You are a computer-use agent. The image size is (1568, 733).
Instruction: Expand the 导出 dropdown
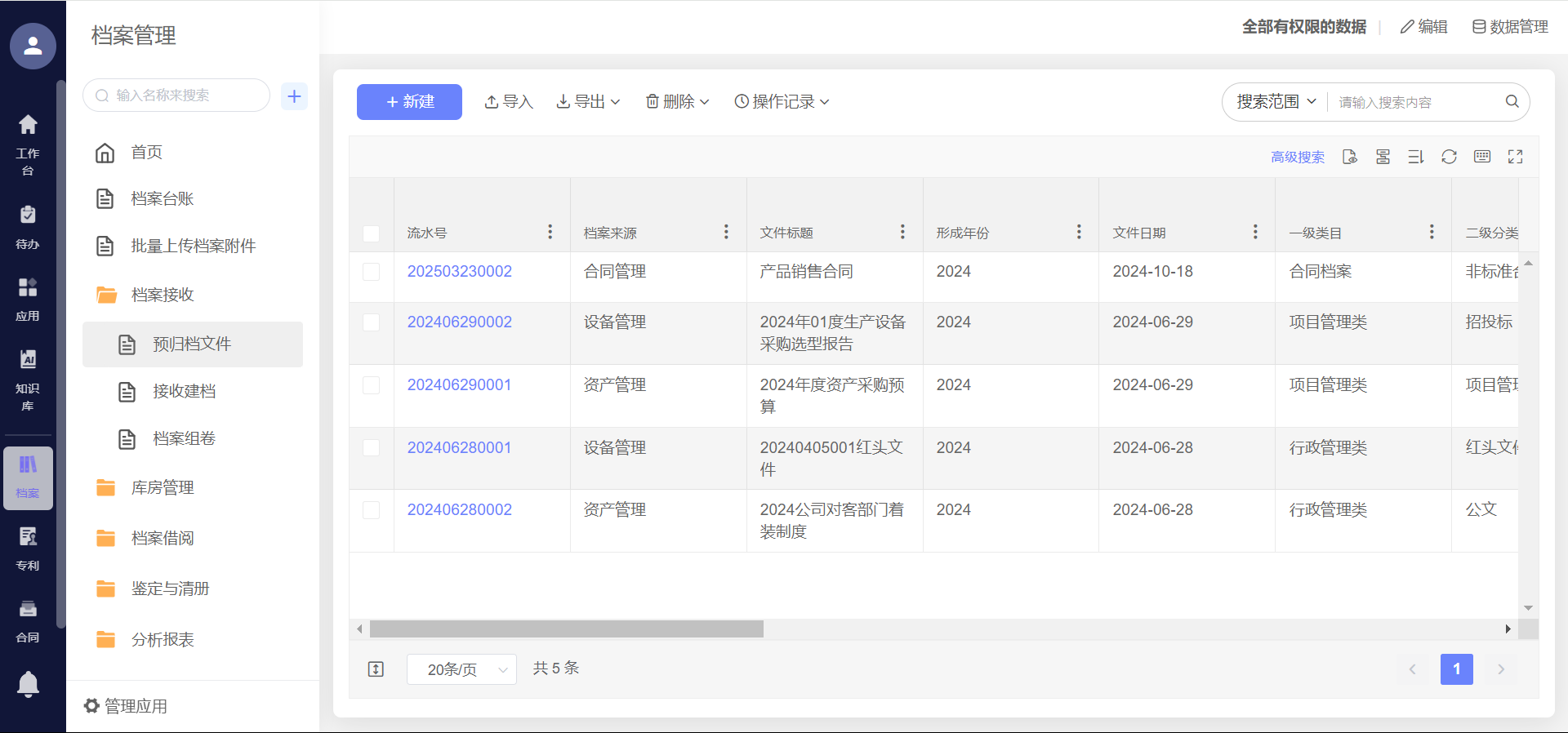[x=588, y=102]
